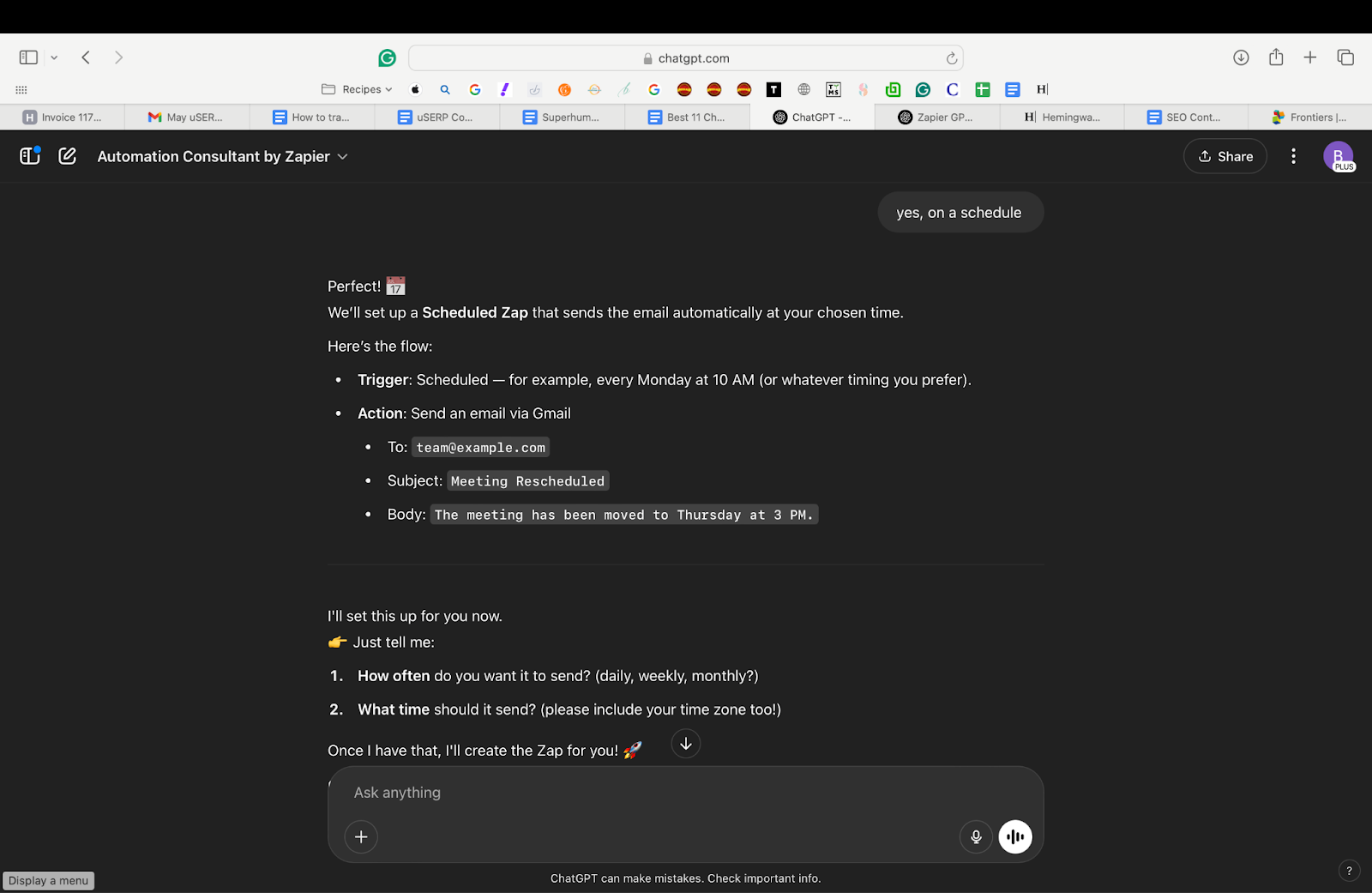Open Safari's share sheet icon
Image resolution: width=1372 pixels, height=893 pixels.
(1276, 57)
